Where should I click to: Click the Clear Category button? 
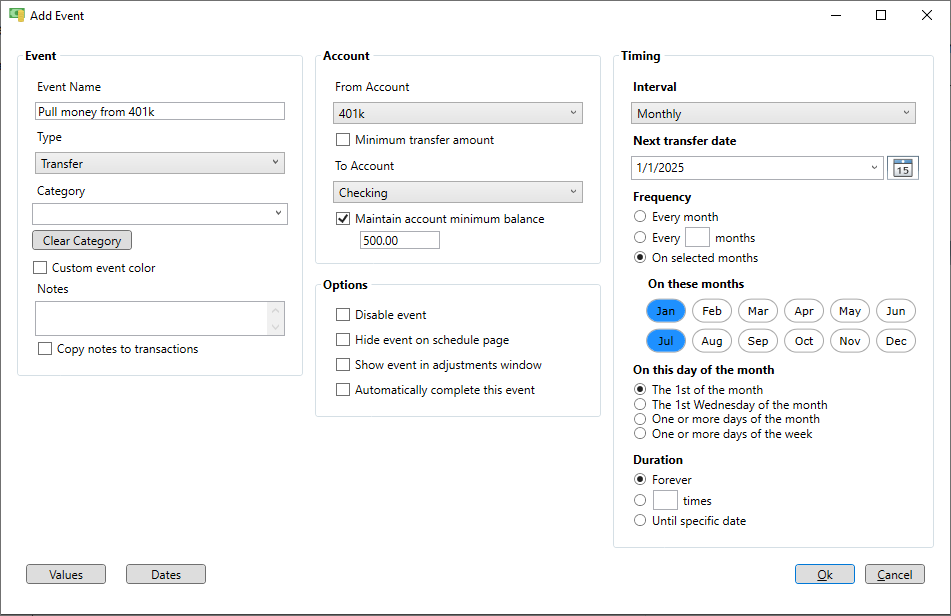(82, 240)
